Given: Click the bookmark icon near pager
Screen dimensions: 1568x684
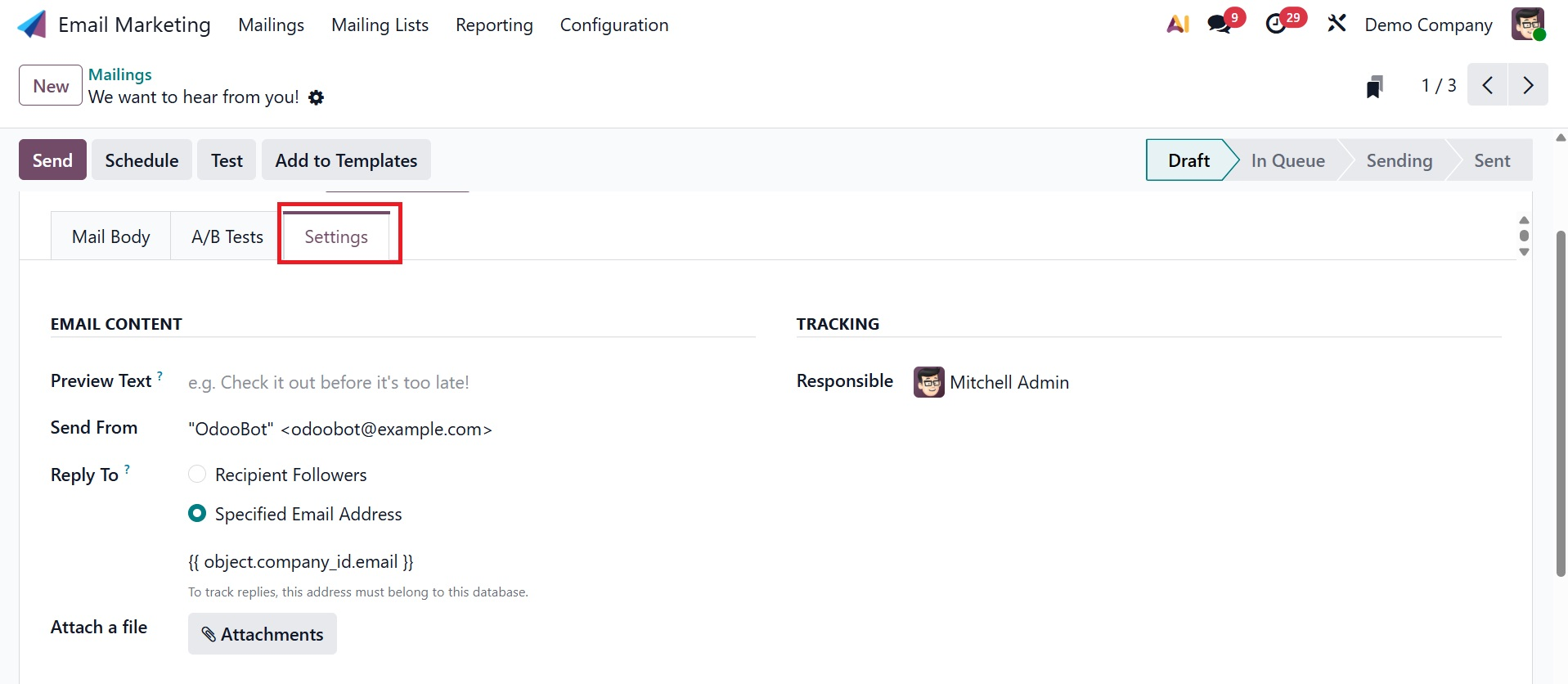Looking at the screenshot, I should point(1374,86).
